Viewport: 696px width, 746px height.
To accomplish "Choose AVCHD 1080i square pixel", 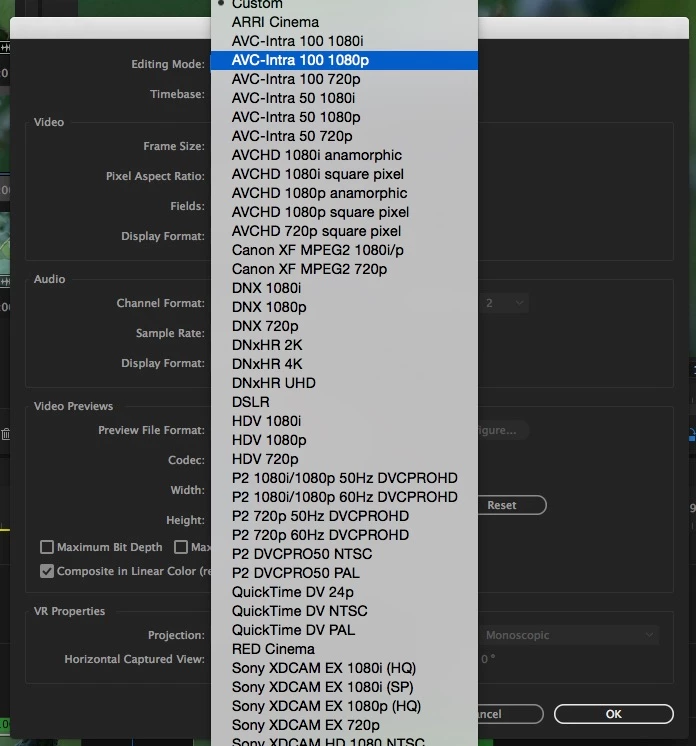I will [344, 174].
